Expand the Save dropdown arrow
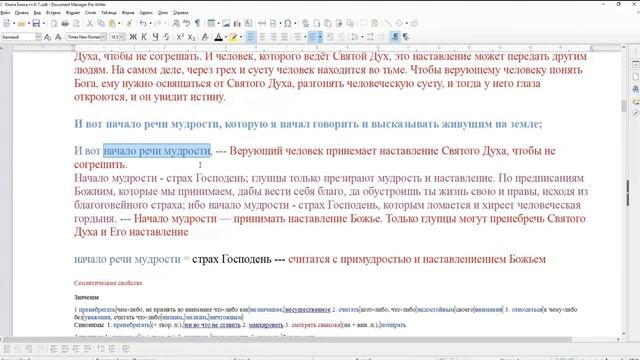The image size is (640, 360). pyautogui.click(x=43, y=23)
